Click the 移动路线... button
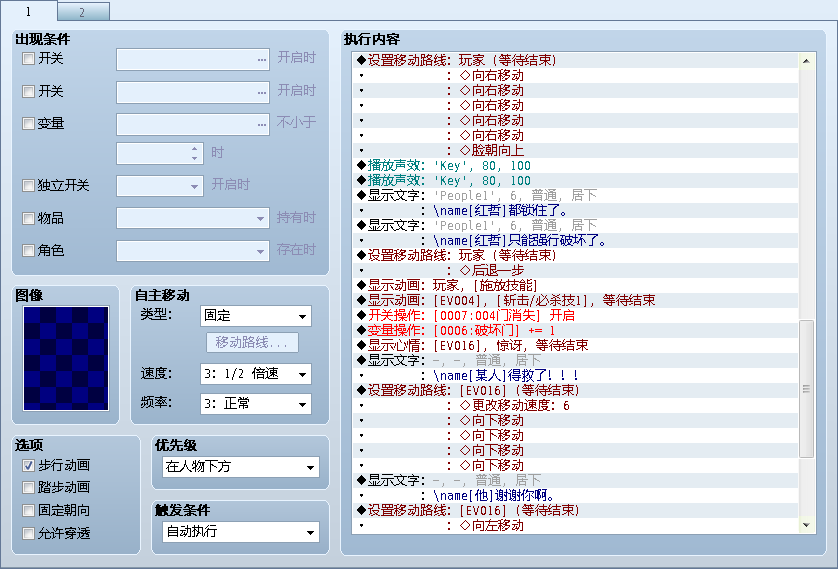The height and width of the screenshot is (569, 838). [252, 342]
